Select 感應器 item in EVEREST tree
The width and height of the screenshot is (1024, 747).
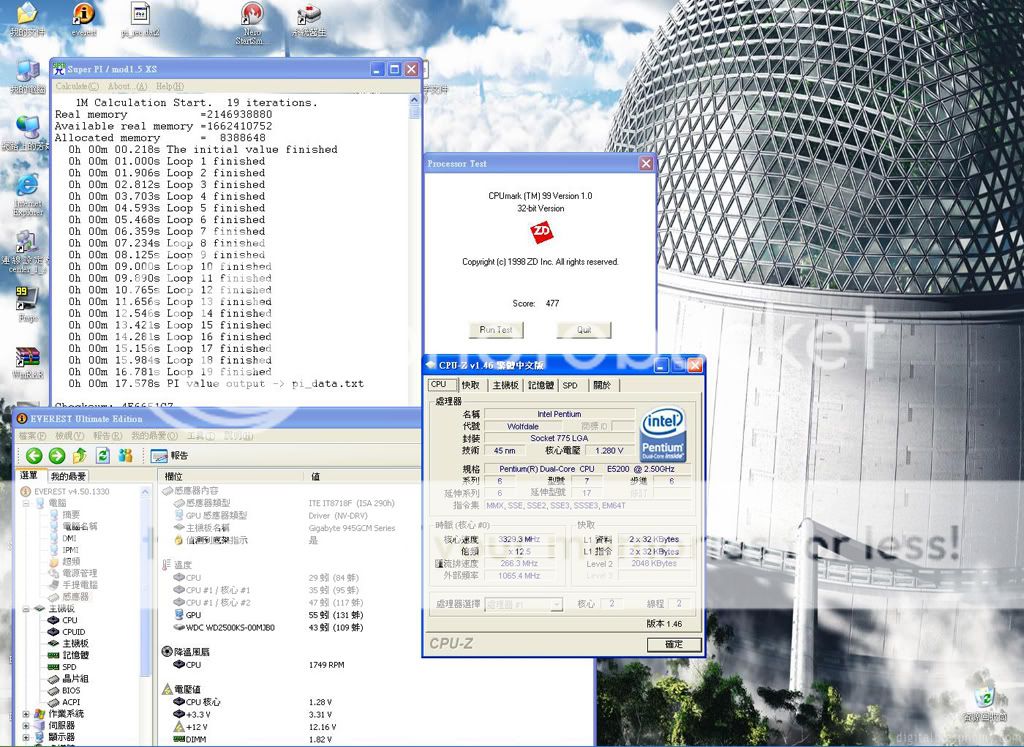click(68, 597)
